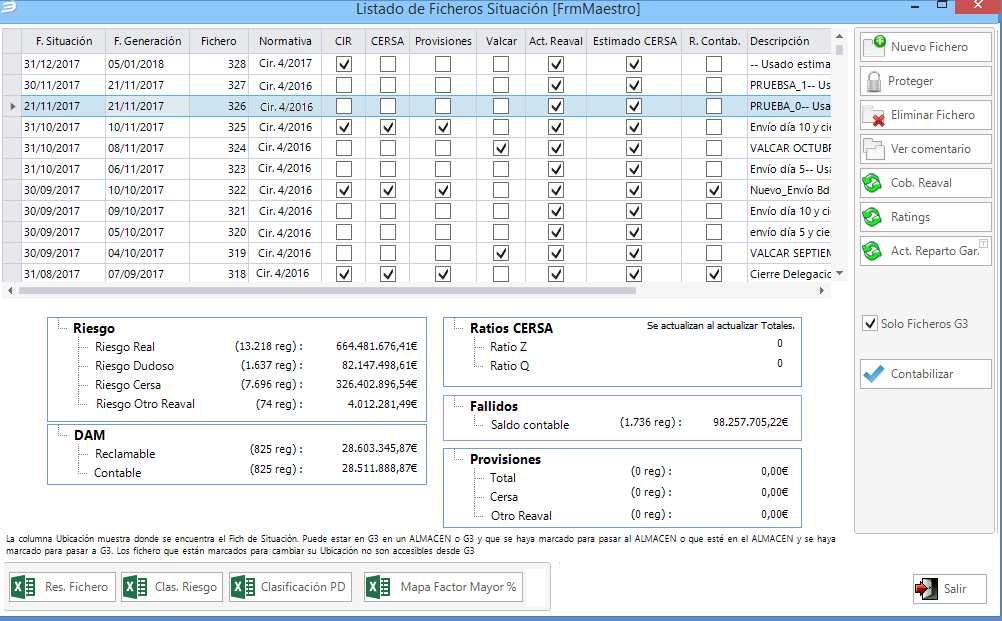Select Reclamable under DAM
1002x621 pixels.
pos(125,454)
